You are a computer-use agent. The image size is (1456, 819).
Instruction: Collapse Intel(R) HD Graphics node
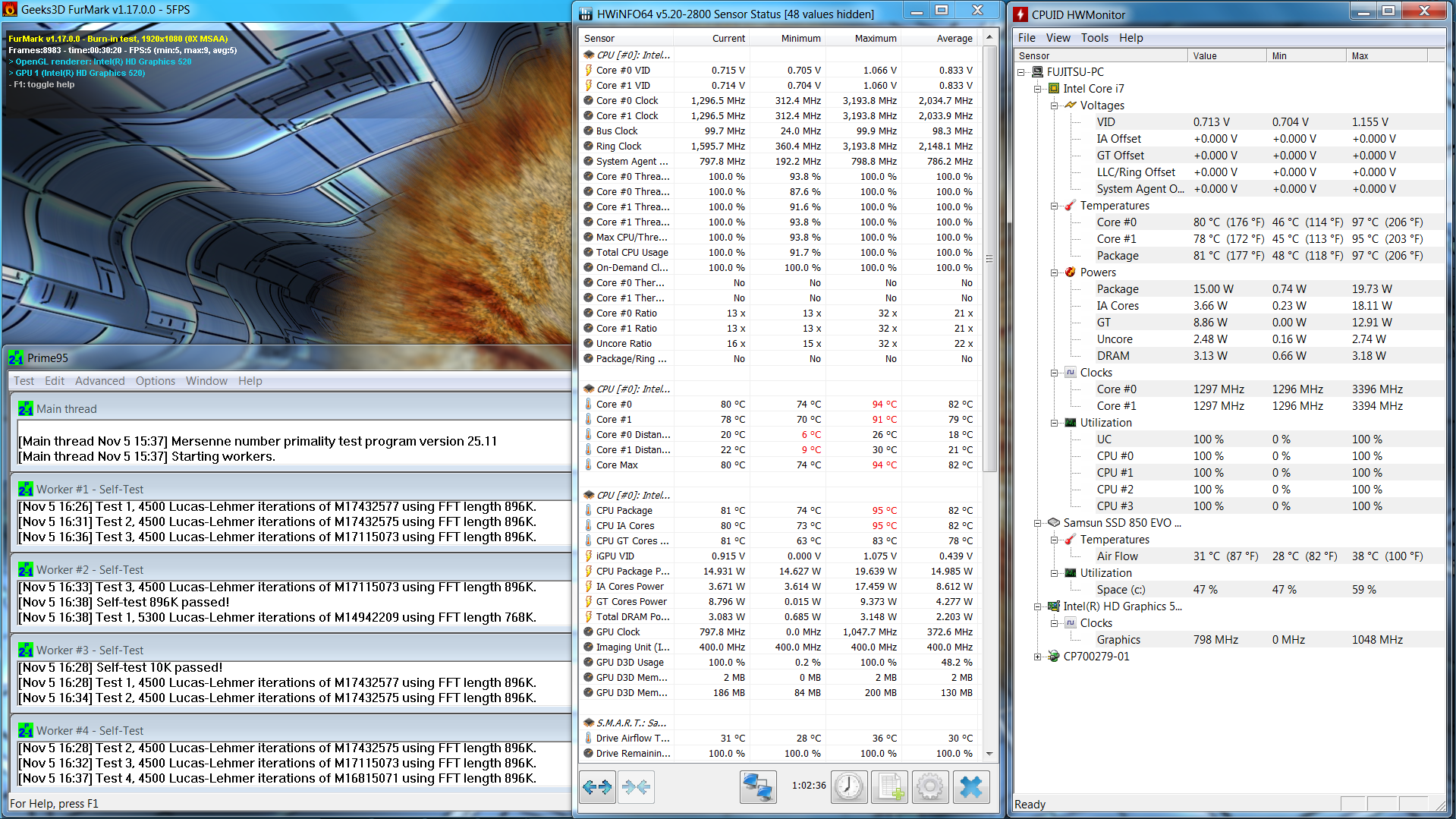[1038, 606]
